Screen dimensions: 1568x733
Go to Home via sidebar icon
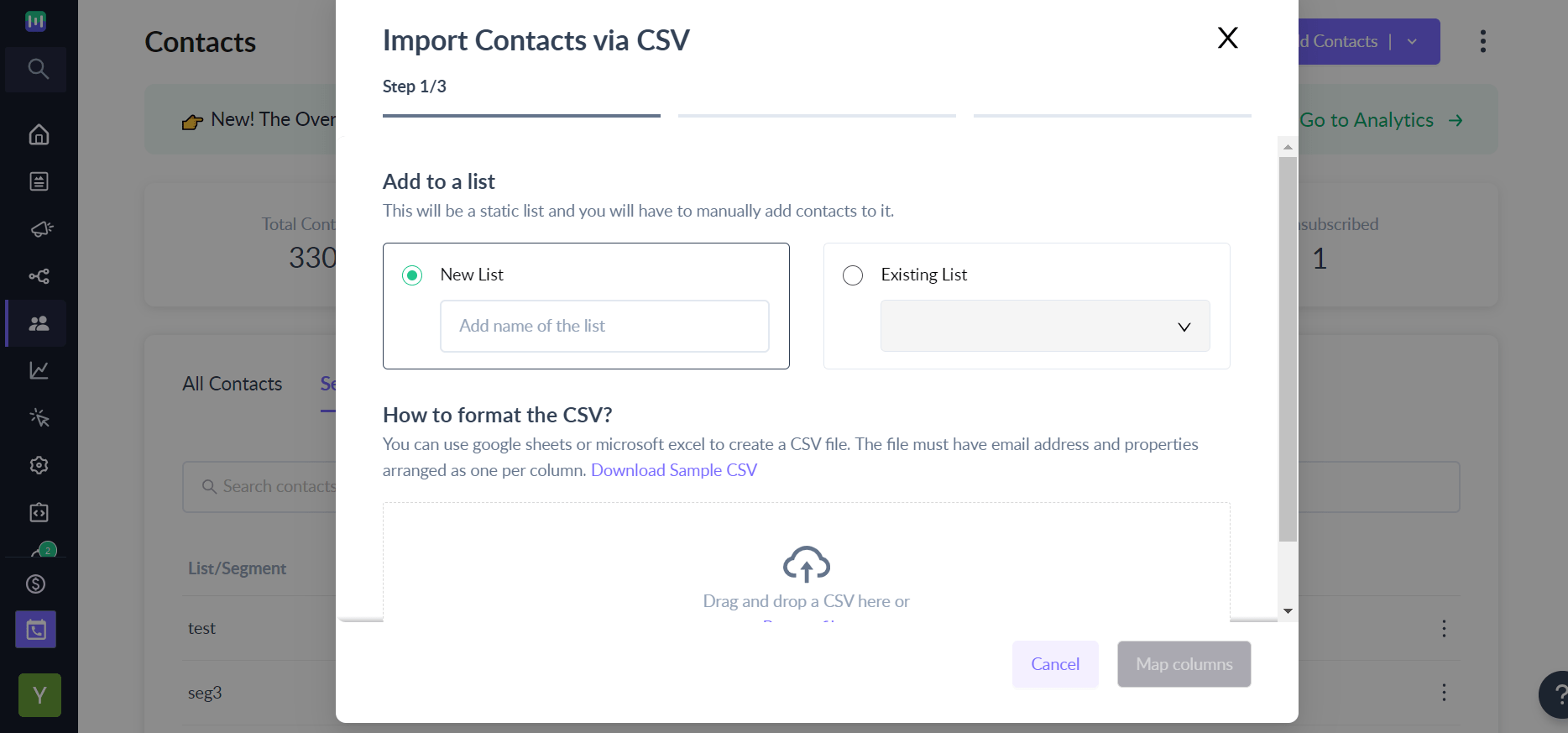click(39, 134)
